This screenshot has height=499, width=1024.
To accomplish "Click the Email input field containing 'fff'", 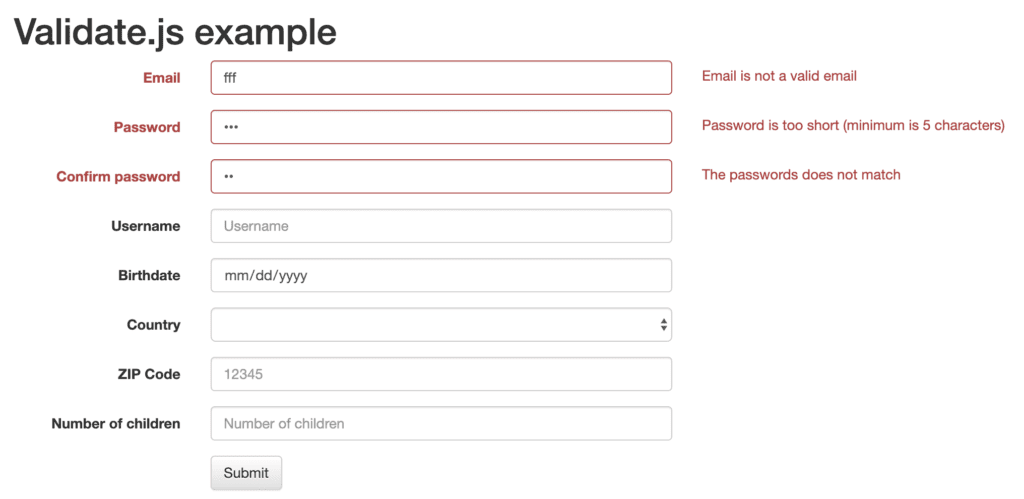I will pyautogui.click(x=440, y=78).
